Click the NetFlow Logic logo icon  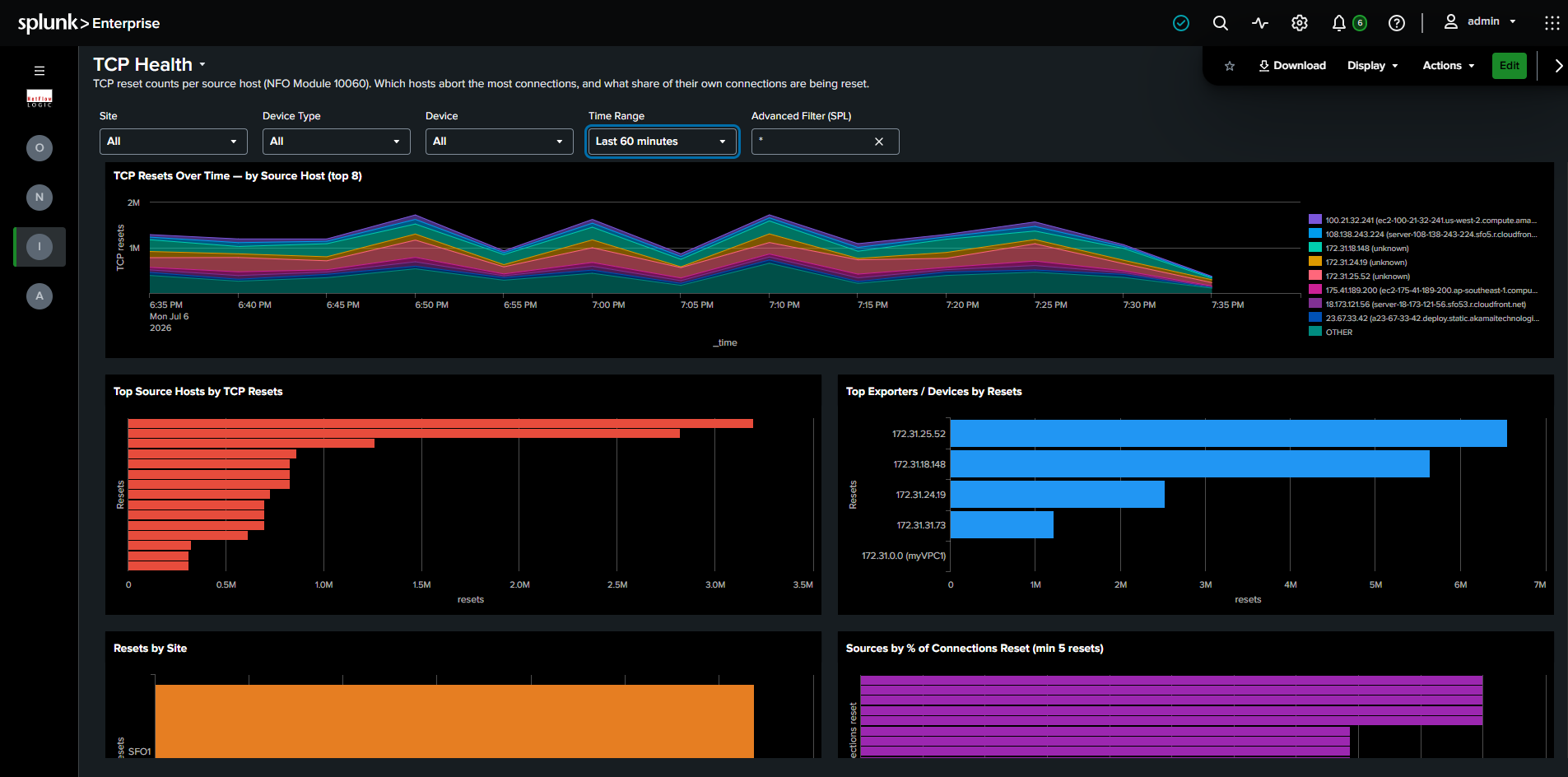(39, 99)
